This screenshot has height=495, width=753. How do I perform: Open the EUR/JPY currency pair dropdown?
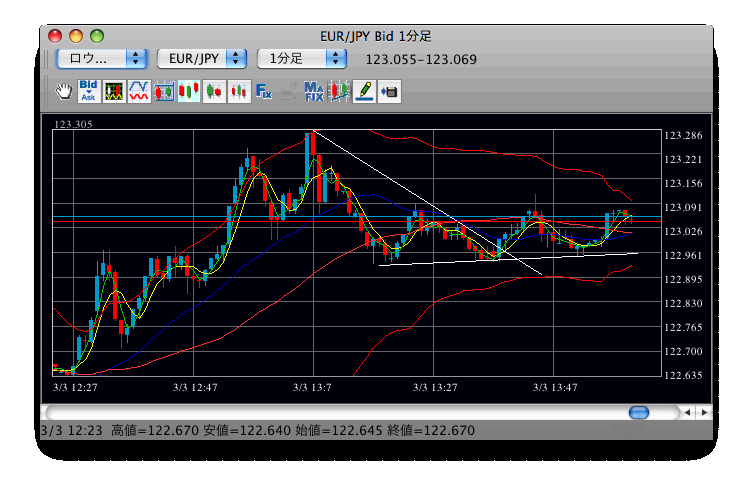tap(202, 59)
